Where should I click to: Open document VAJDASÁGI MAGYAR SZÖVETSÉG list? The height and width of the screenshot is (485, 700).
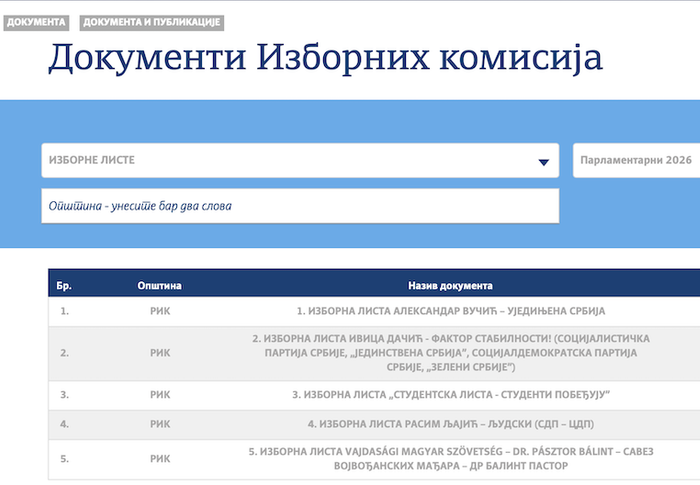pyautogui.click(x=451, y=459)
